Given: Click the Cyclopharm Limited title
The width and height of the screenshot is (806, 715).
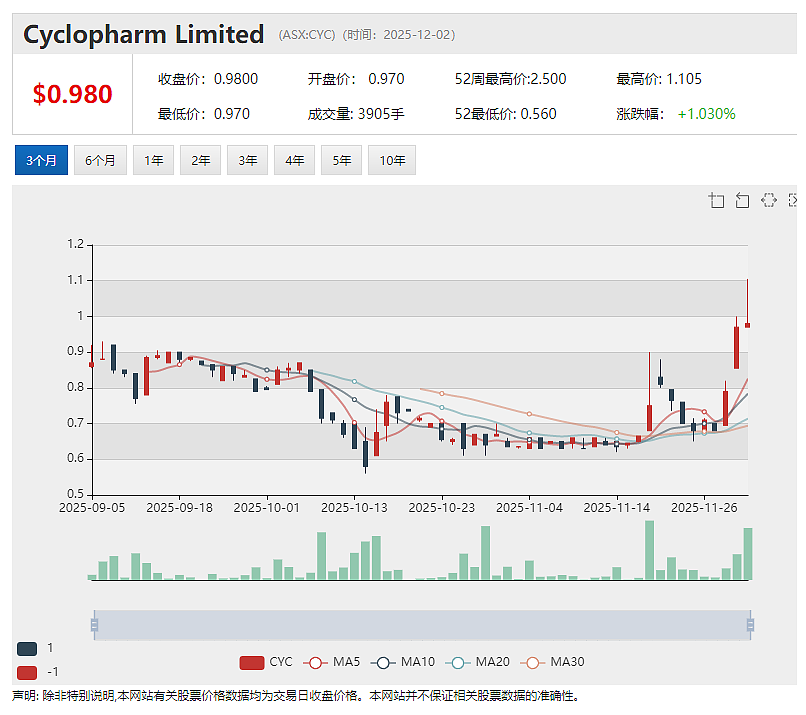Looking at the screenshot, I should 143,34.
